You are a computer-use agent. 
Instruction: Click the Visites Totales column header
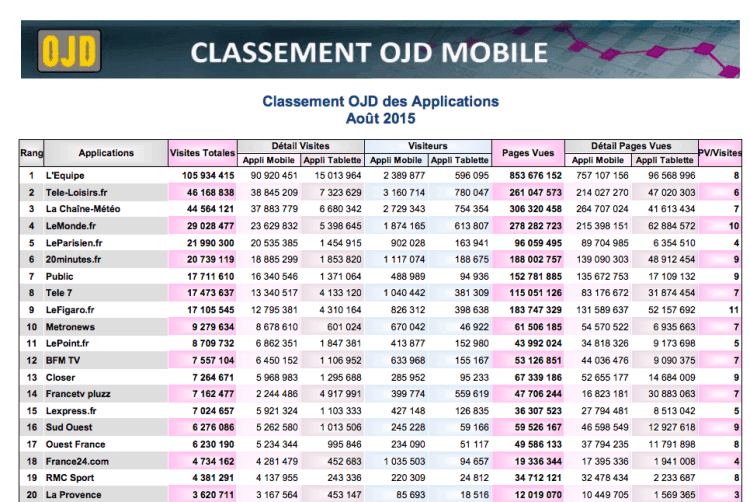pos(203,153)
